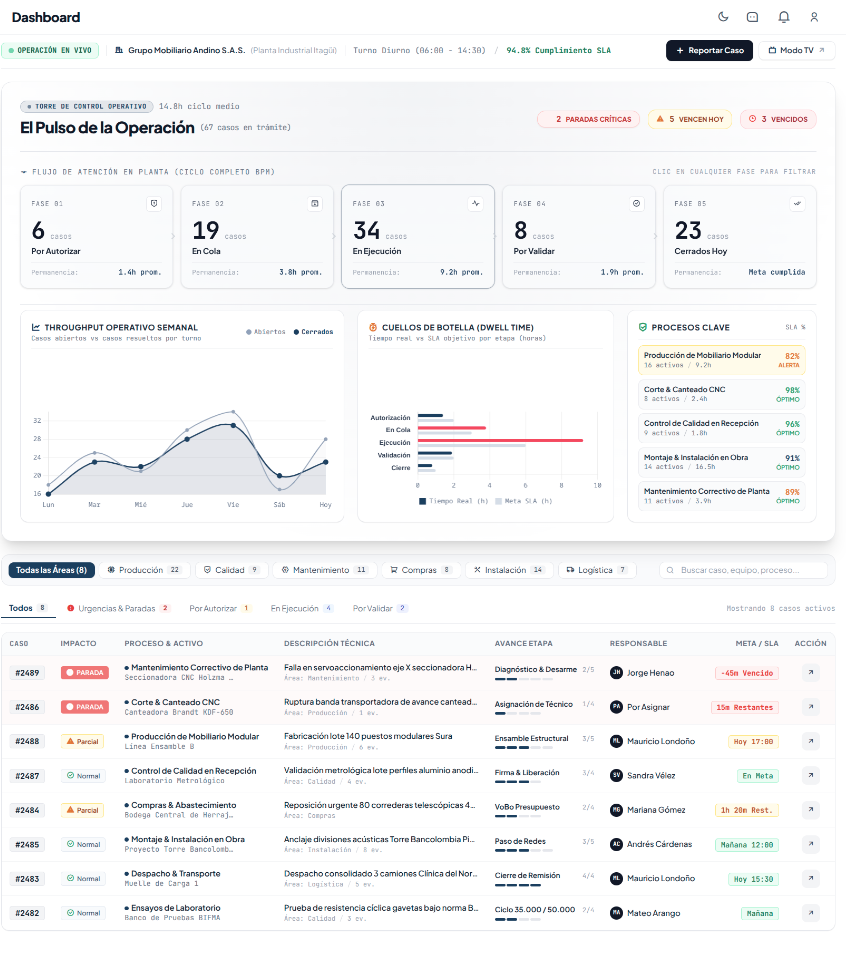Screen dimensions: 846x967
Task: Click the search field Buscar caso, equipo
Action: coord(743,570)
